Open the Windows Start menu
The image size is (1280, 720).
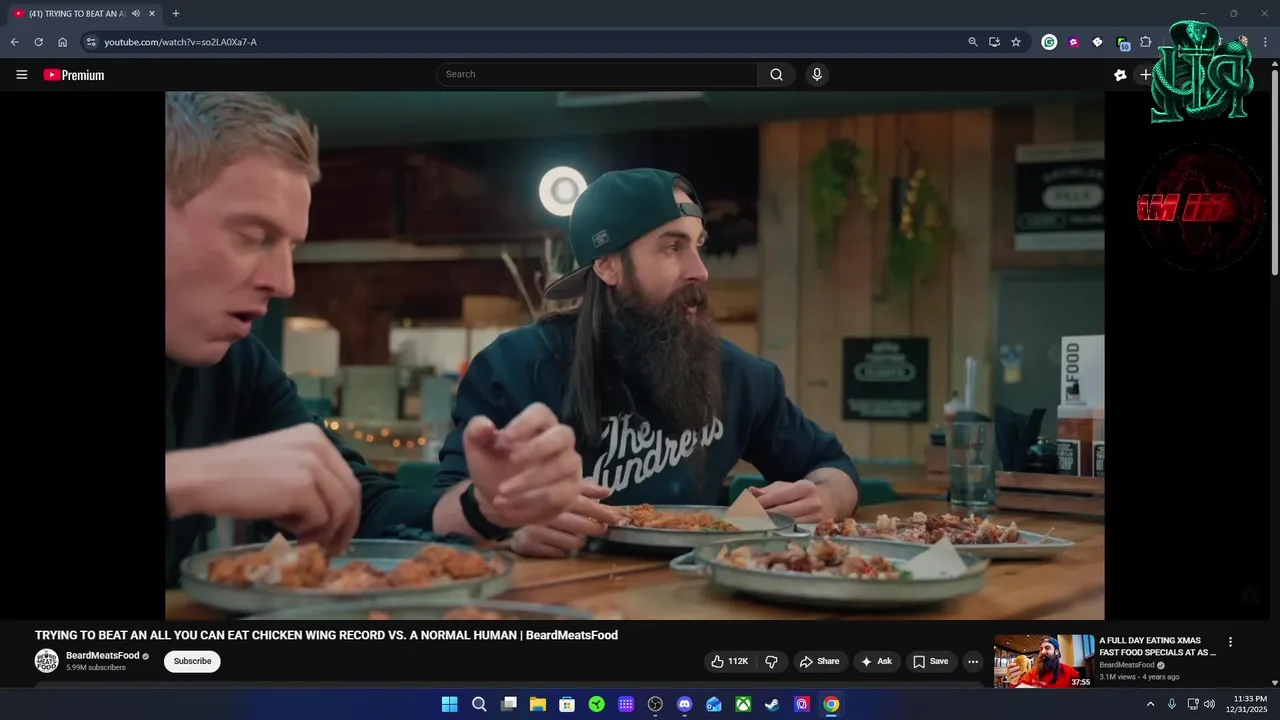(450, 704)
